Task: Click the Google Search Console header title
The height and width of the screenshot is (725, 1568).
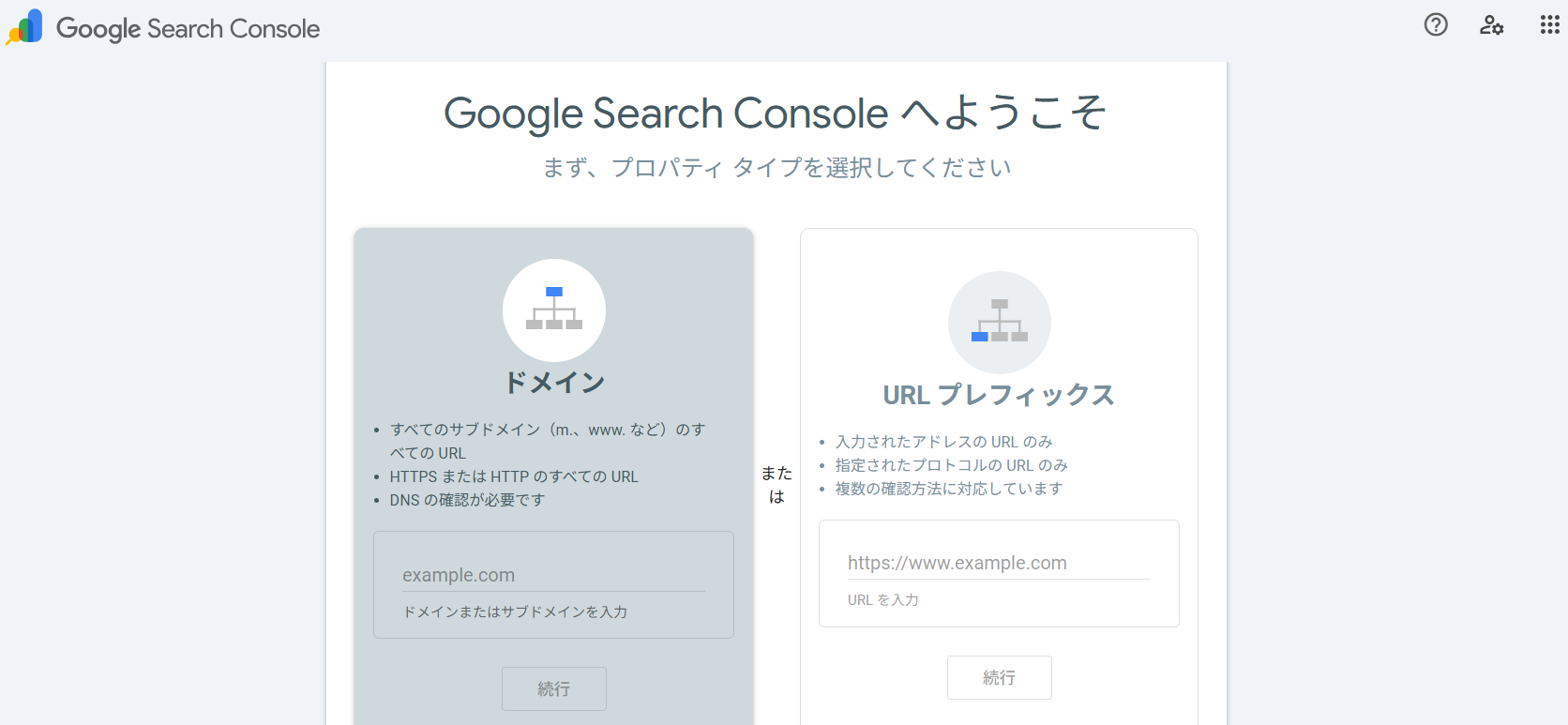Action: pyautogui.click(x=188, y=29)
